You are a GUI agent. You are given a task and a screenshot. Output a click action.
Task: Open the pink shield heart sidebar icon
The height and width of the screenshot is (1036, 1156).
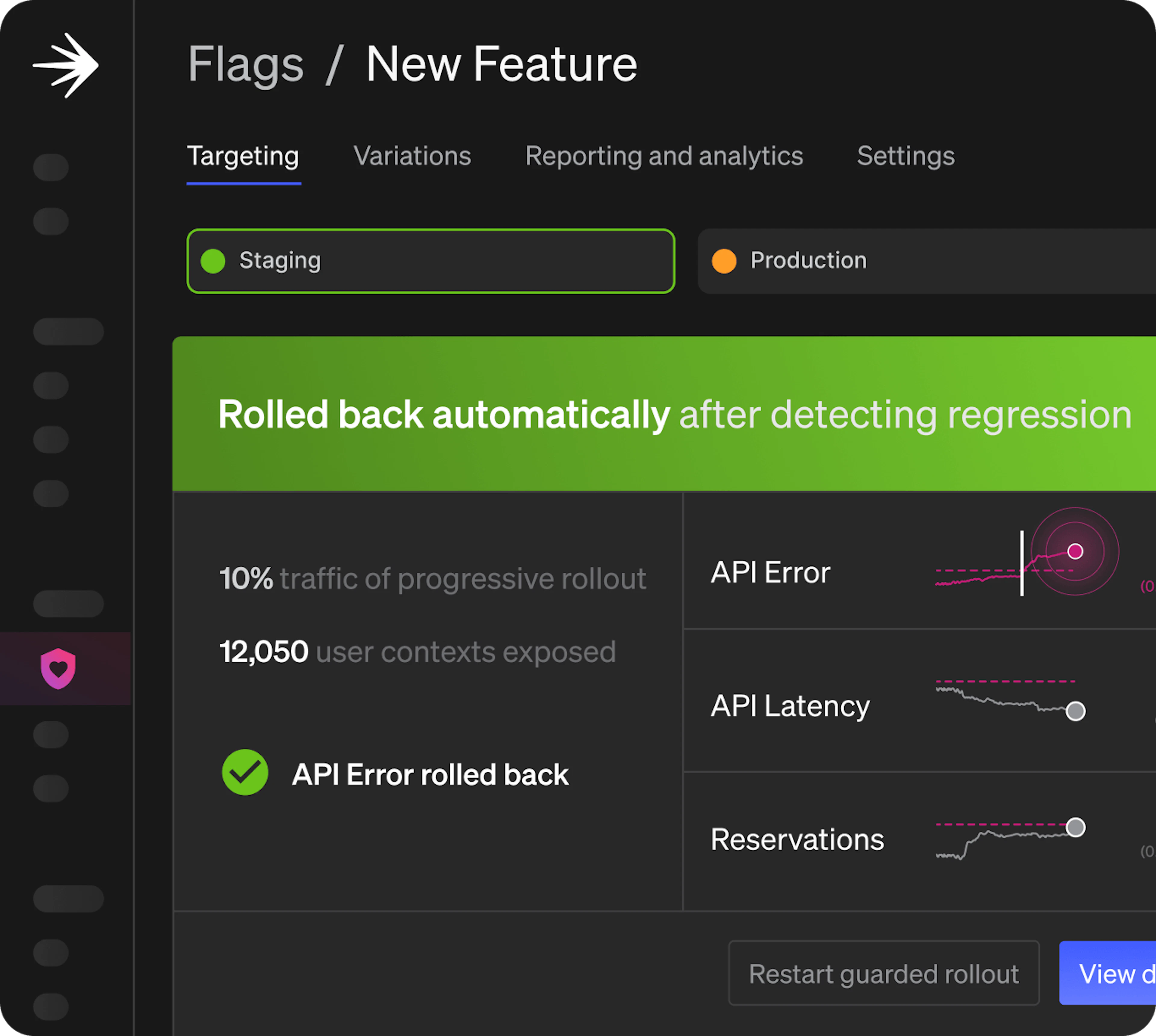pos(58,668)
